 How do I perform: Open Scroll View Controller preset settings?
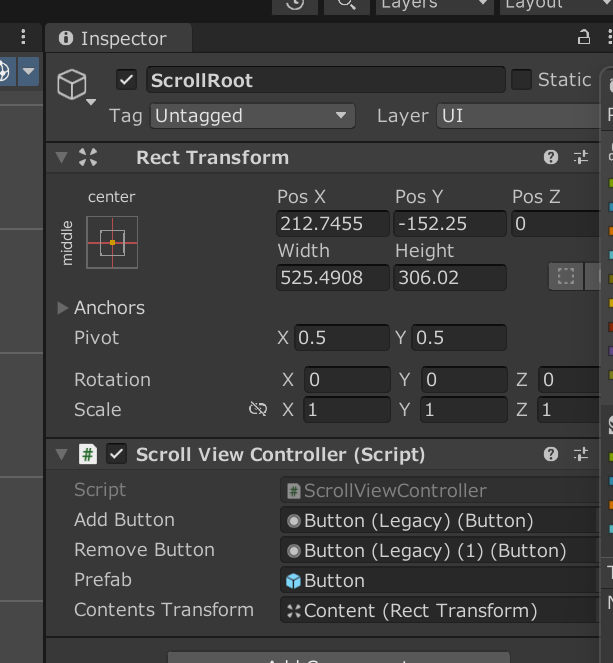pyautogui.click(x=581, y=455)
